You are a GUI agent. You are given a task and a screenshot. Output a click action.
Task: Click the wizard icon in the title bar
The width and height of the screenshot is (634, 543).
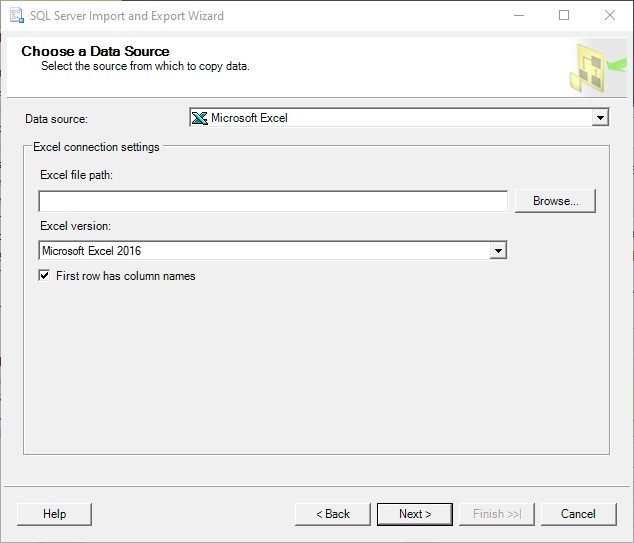(17, 15)
